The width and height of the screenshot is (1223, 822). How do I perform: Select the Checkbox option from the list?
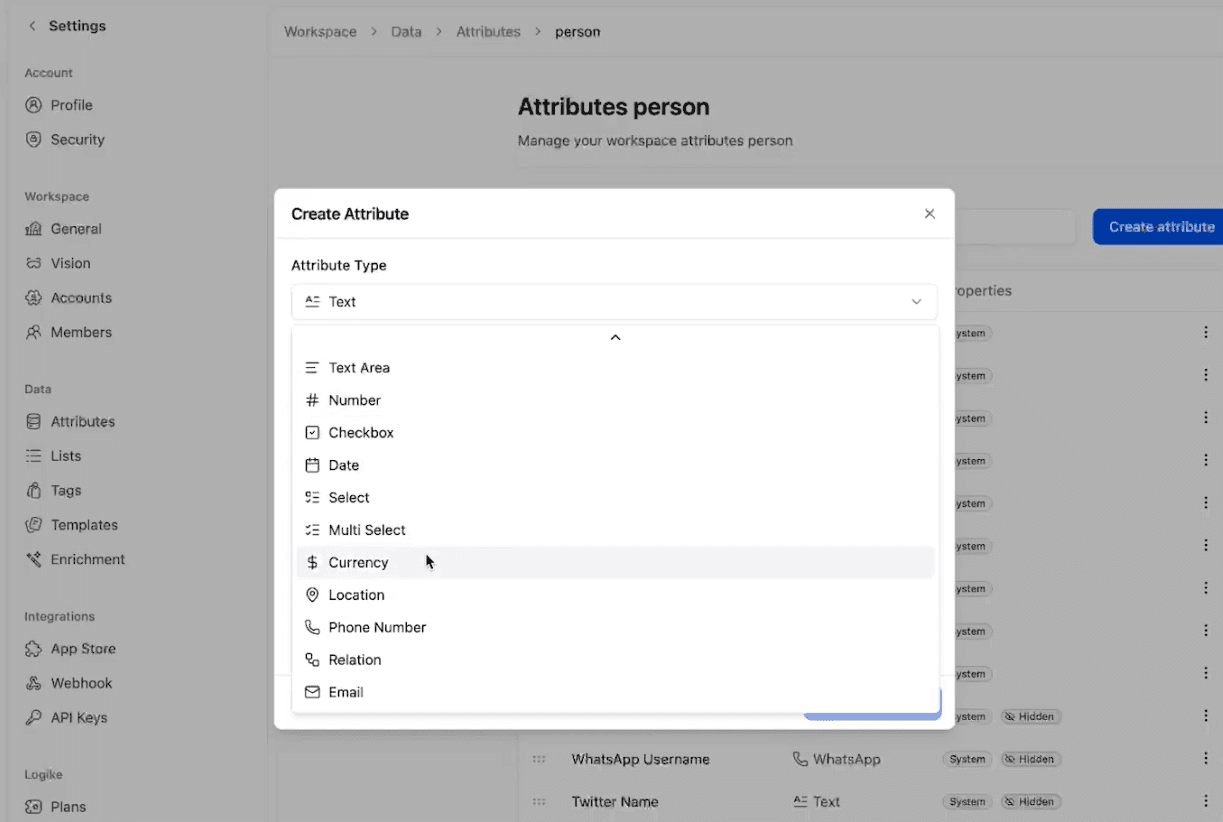[x=360, y=432]
